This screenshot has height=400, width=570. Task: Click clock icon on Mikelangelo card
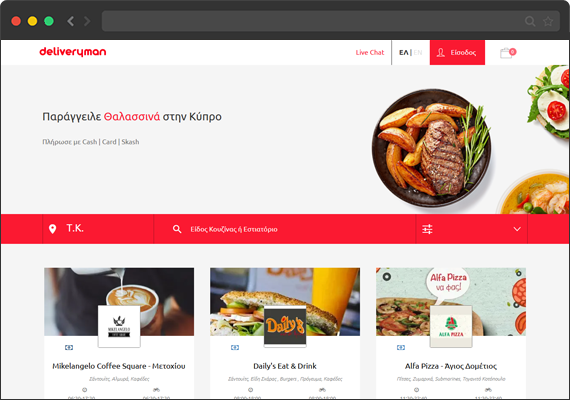[x=85, y=390]
